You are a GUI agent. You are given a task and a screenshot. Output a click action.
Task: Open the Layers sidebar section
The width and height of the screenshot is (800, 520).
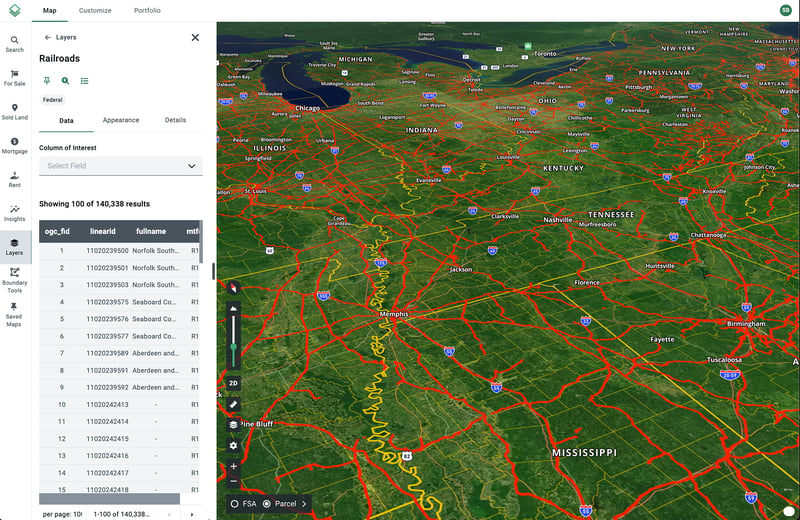click(x=15, y=247)
